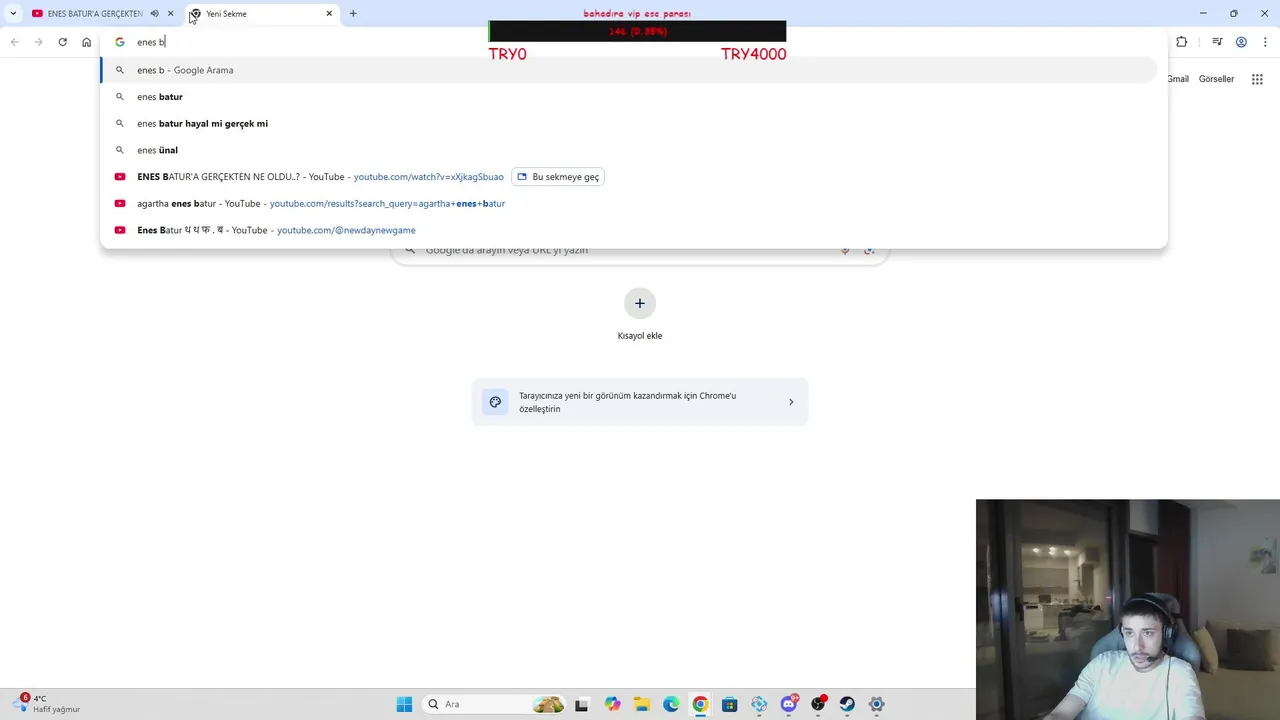Open the media controls music icon
This screenshot has width=1280, height=720.
click(1217, 42)
